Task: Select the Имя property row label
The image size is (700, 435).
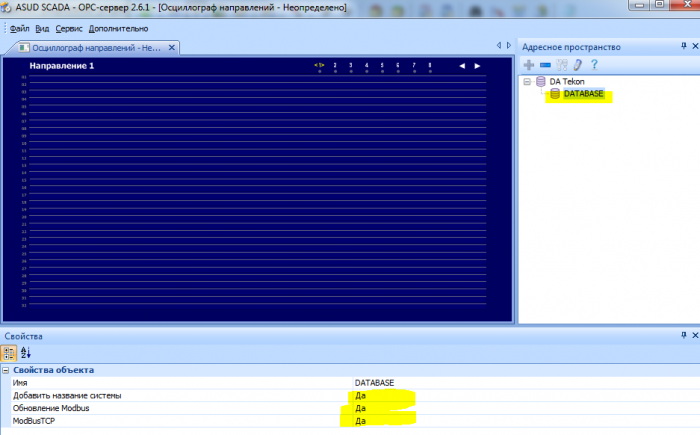Action: 20,383
